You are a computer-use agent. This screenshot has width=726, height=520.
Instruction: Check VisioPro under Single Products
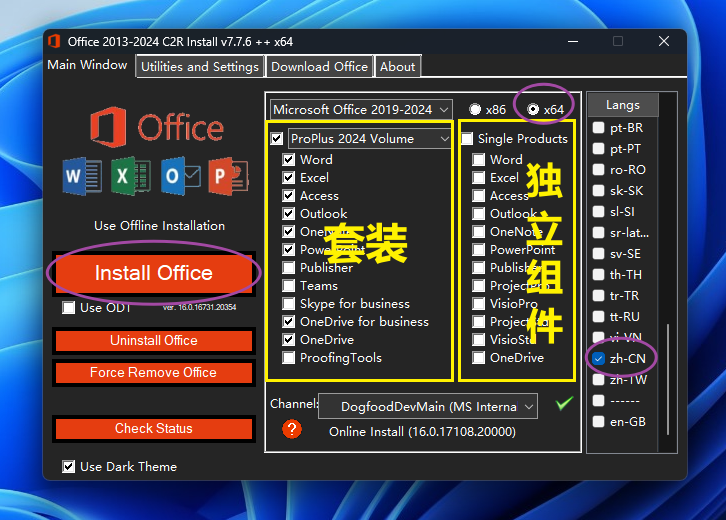(x=478, y=304)
